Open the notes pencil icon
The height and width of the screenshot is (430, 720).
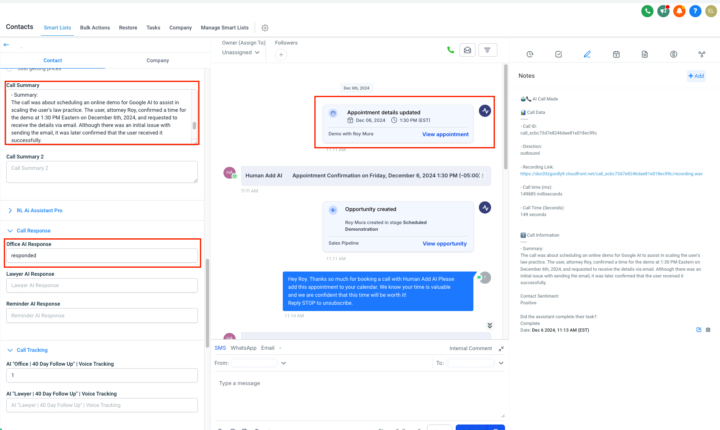587,54
